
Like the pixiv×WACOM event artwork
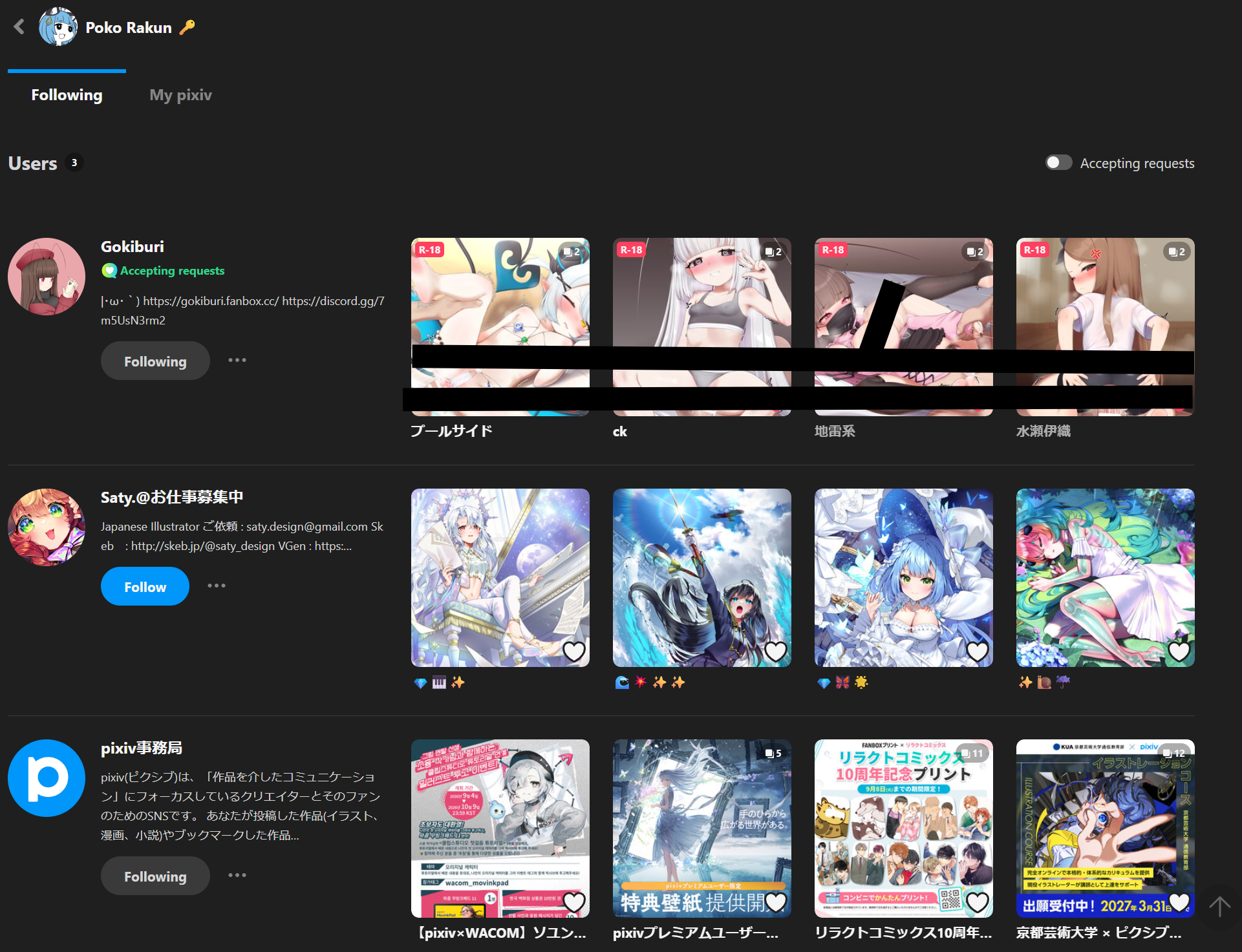tap(574, 902)
